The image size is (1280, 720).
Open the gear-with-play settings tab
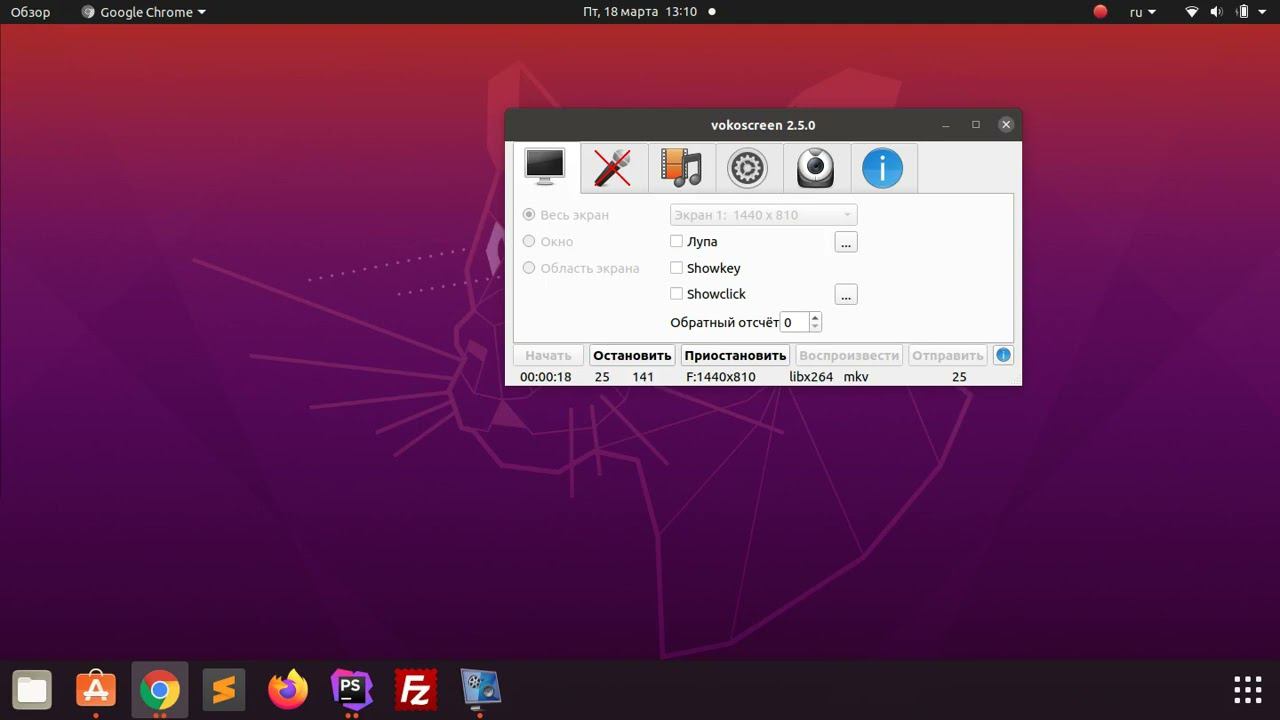click(x=747, y=168)
